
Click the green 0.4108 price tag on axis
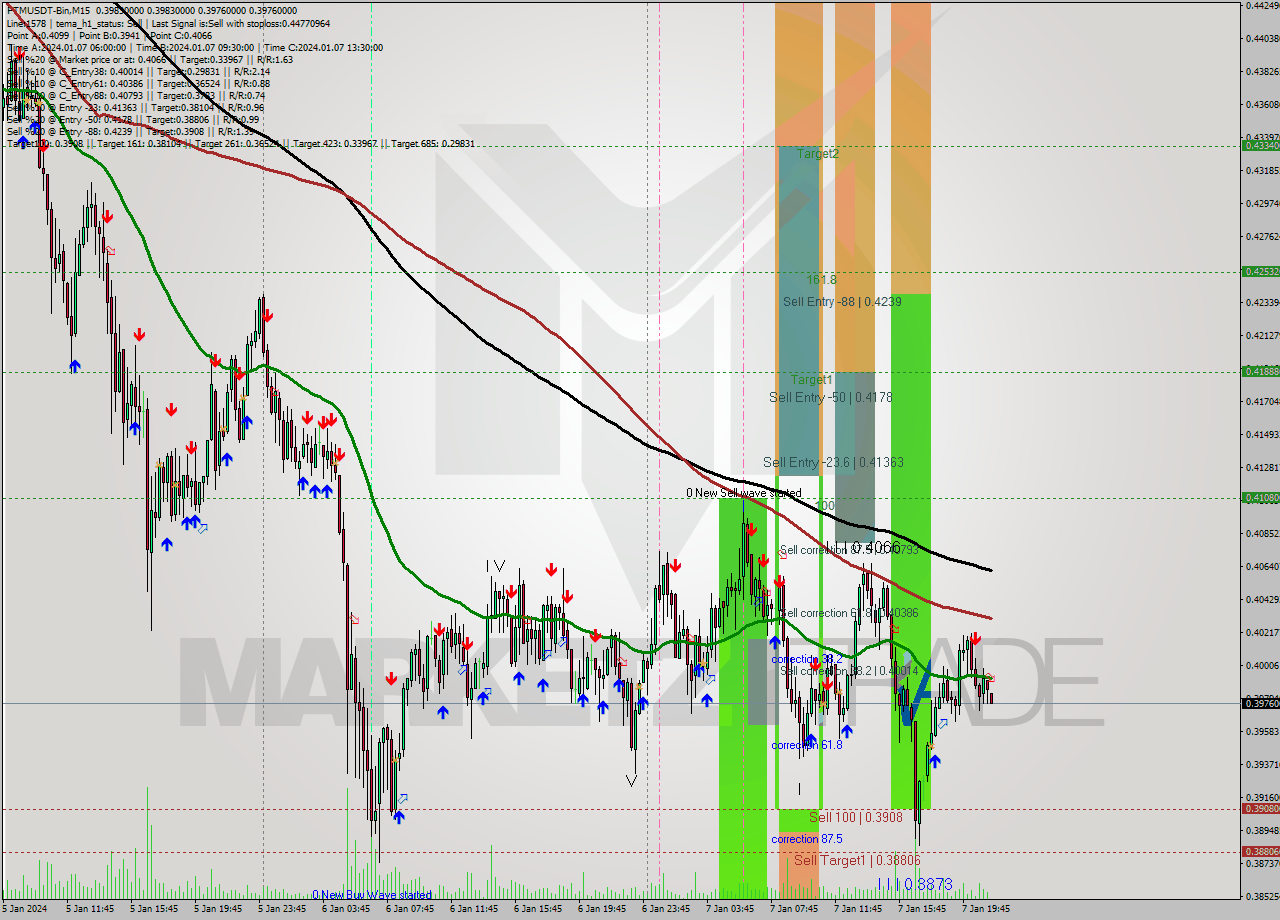coord(1260,497)
